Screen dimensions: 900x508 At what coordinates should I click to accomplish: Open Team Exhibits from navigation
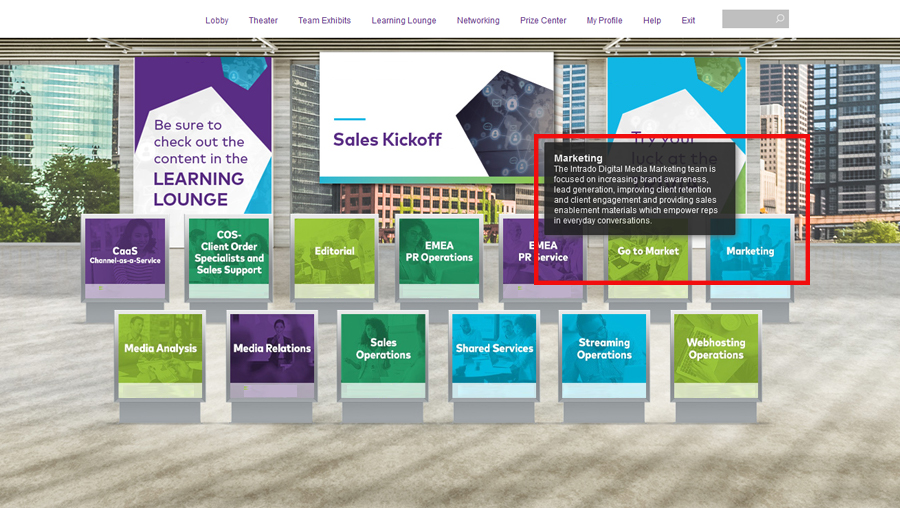[x=324, y=20]
